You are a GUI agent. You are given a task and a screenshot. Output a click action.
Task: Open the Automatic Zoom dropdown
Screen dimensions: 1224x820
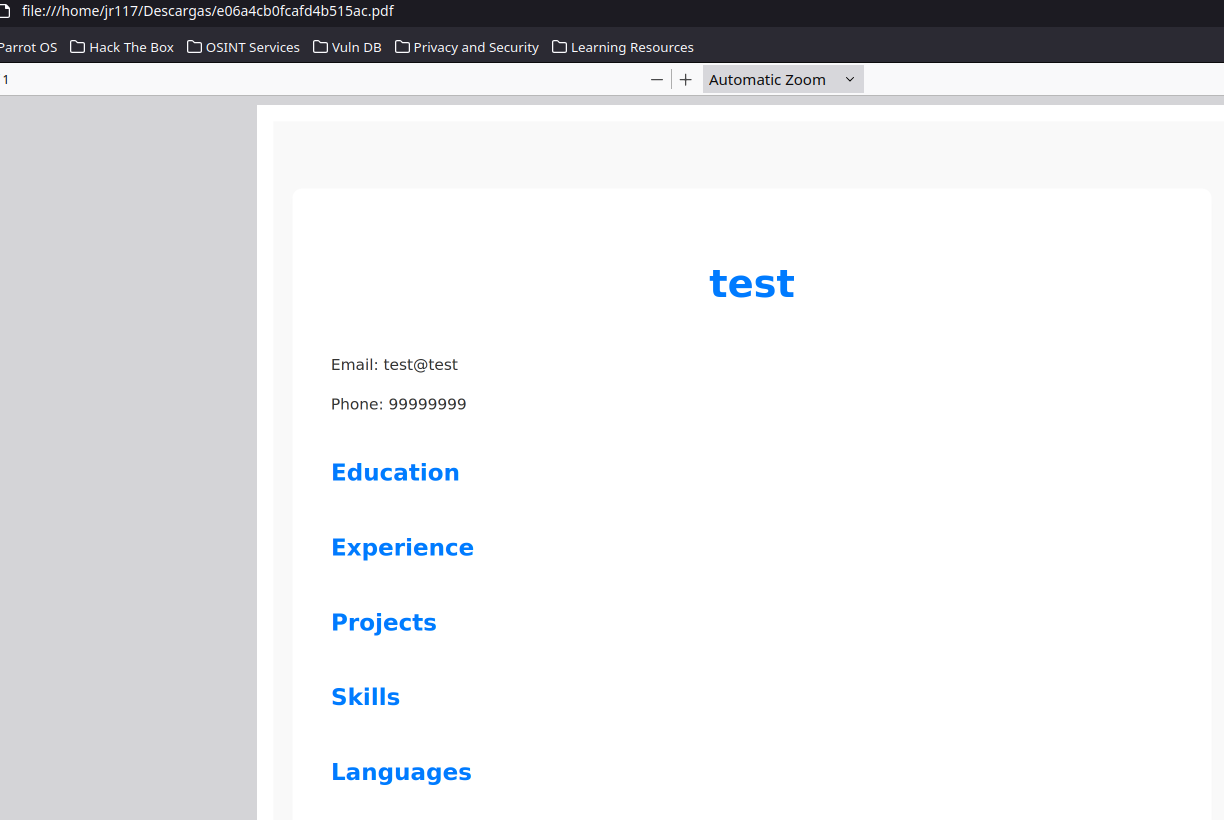pos(783,80)
